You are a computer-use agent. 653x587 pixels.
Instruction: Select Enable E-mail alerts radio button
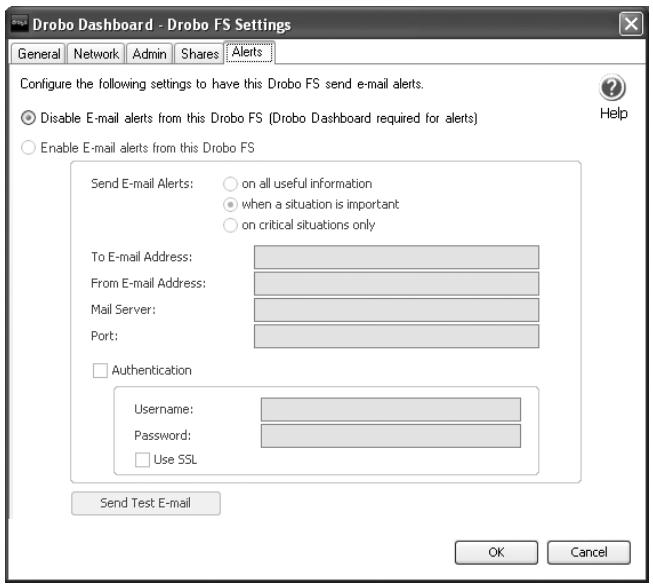28,147
